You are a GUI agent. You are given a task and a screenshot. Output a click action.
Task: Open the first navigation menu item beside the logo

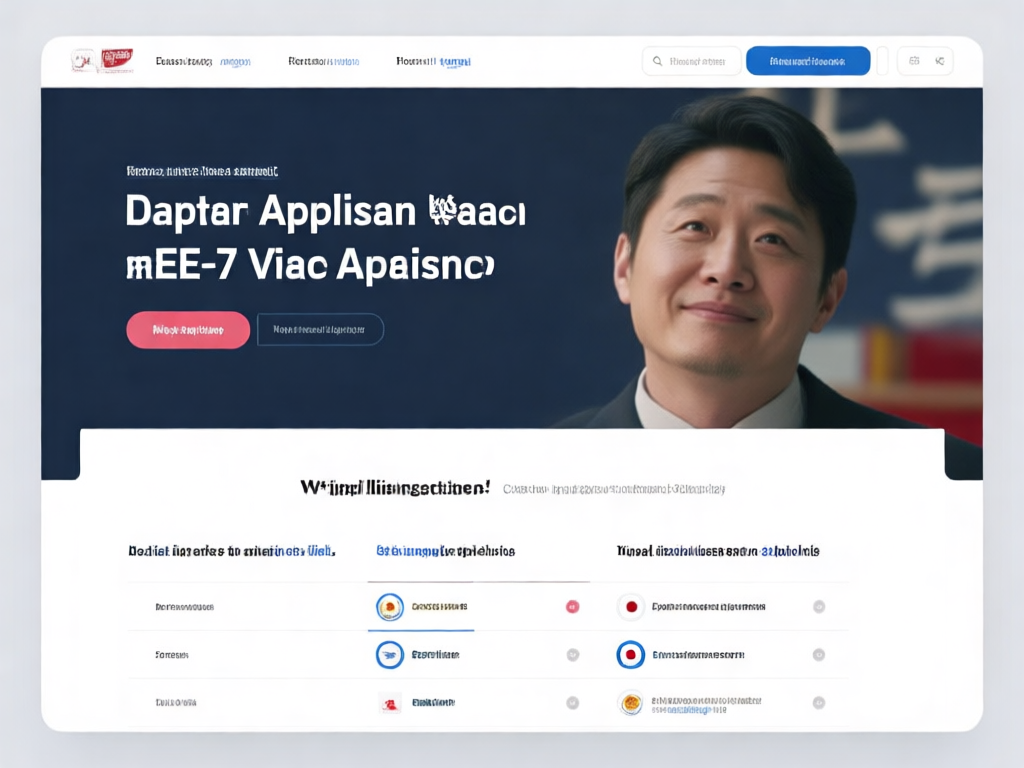(202, 61)
